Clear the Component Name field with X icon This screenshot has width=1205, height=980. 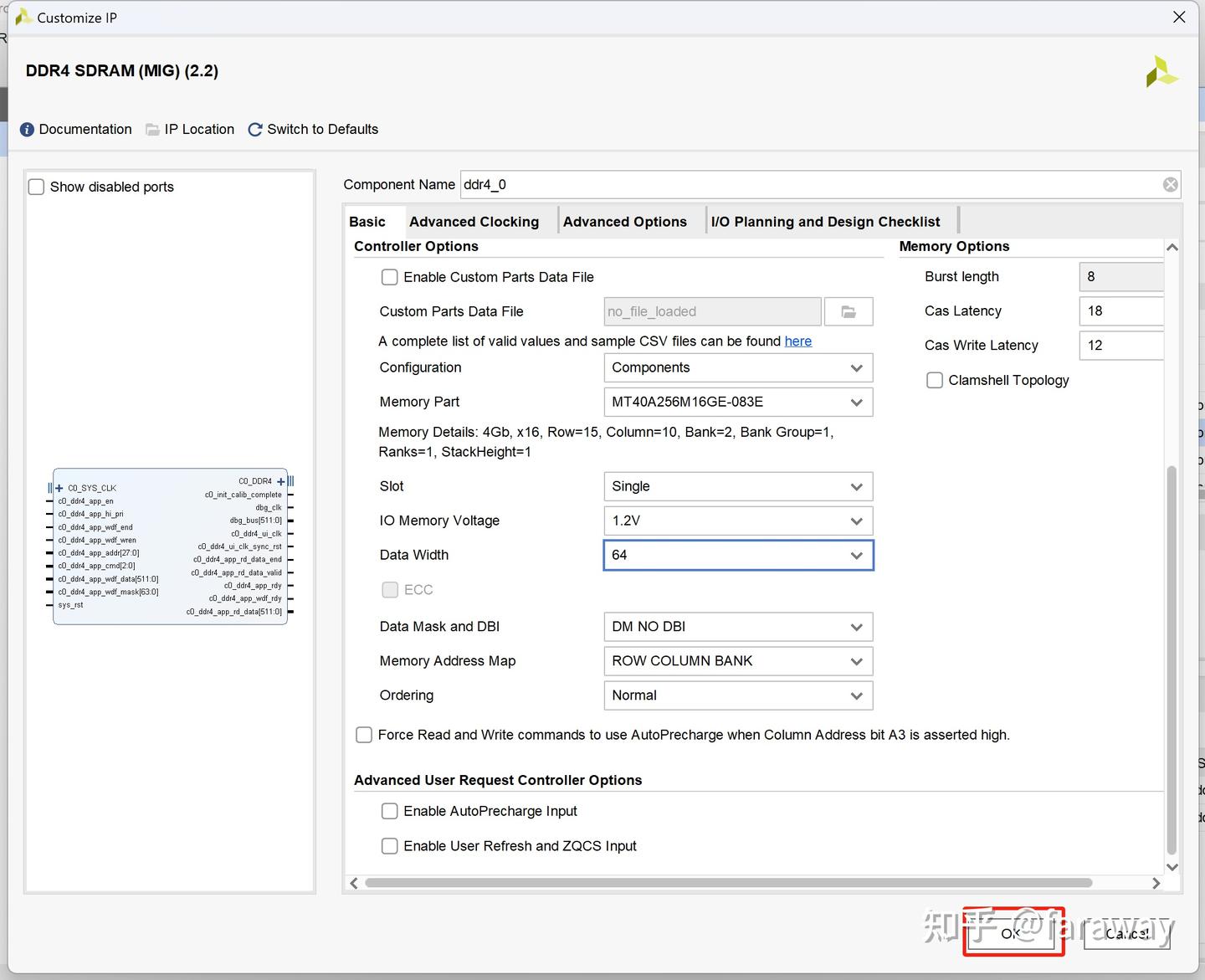(x=1170, y=185)
